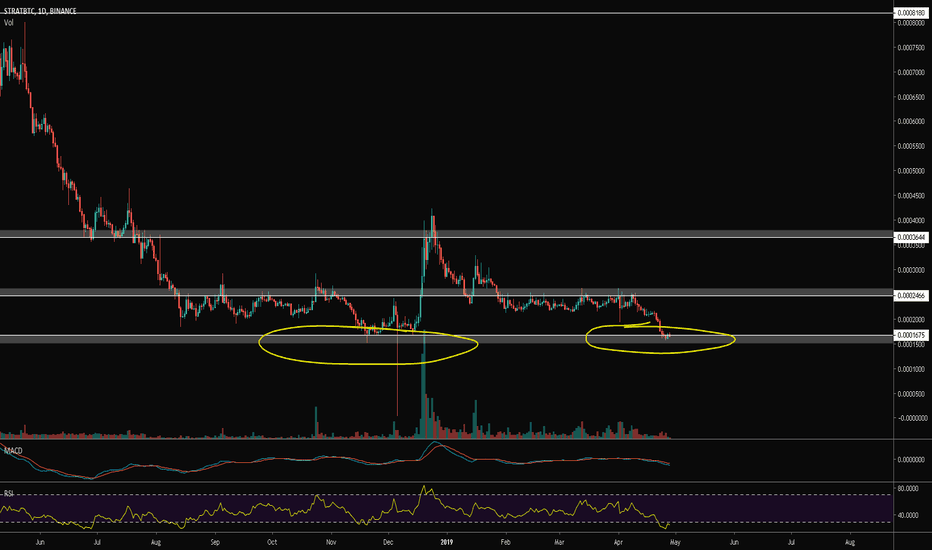Click the 0.0005000 price axis label
Image resolution: width=932 pixels, height=550 pixels.
(x=911, y=171)
